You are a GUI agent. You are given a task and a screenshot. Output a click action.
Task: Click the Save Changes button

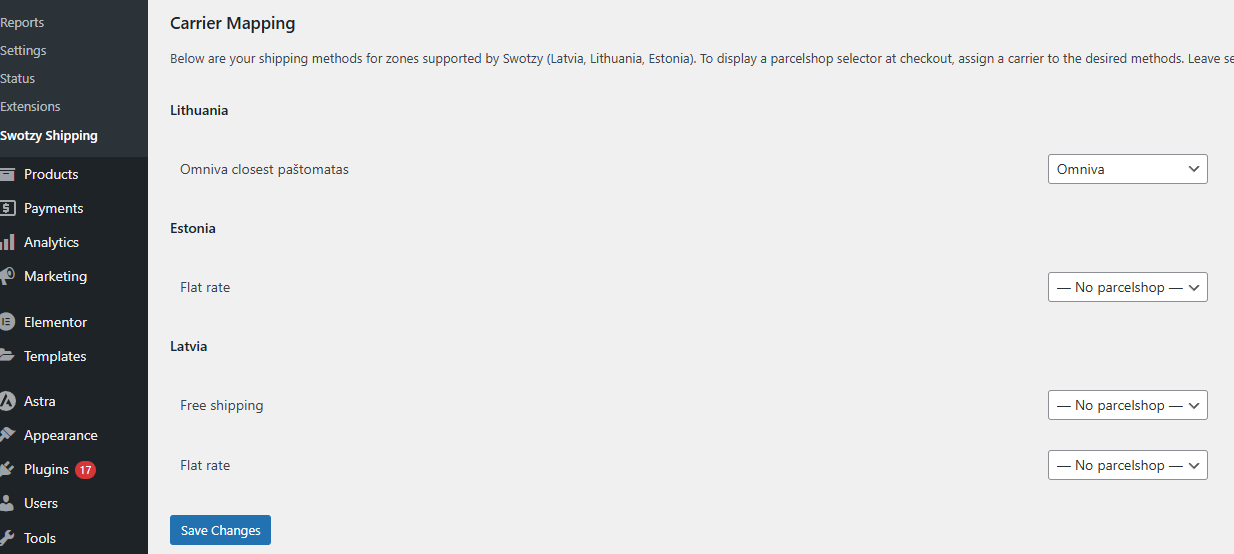(x=220, y=530)
